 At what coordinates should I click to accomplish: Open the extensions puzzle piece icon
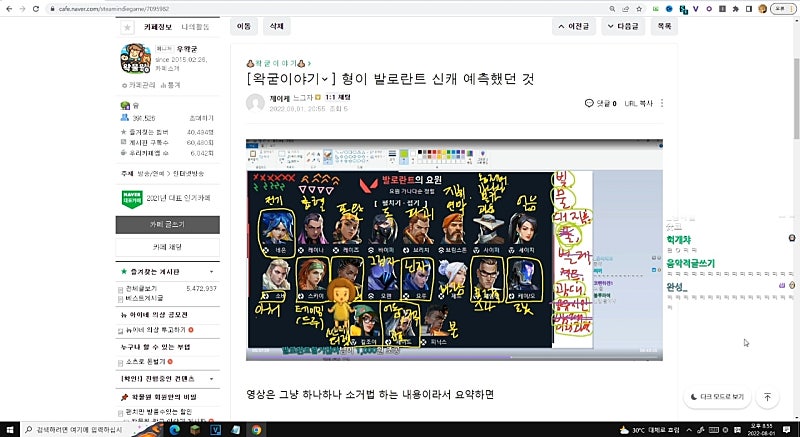click(x=735, y=9)
